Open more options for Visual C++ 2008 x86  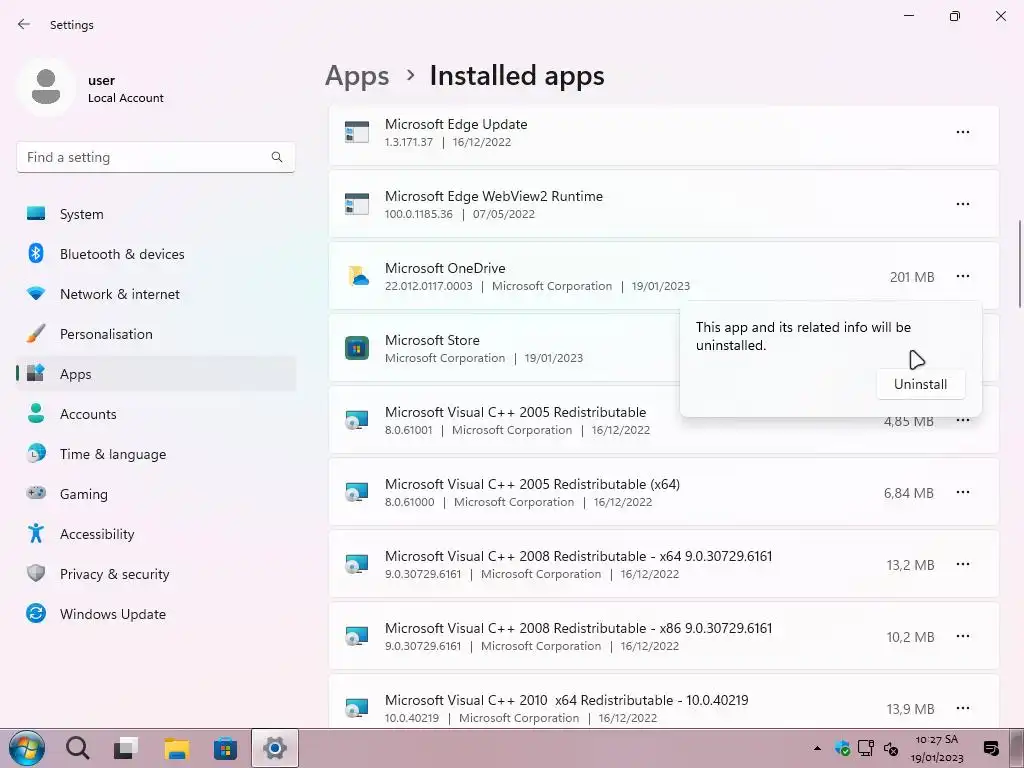963,636
